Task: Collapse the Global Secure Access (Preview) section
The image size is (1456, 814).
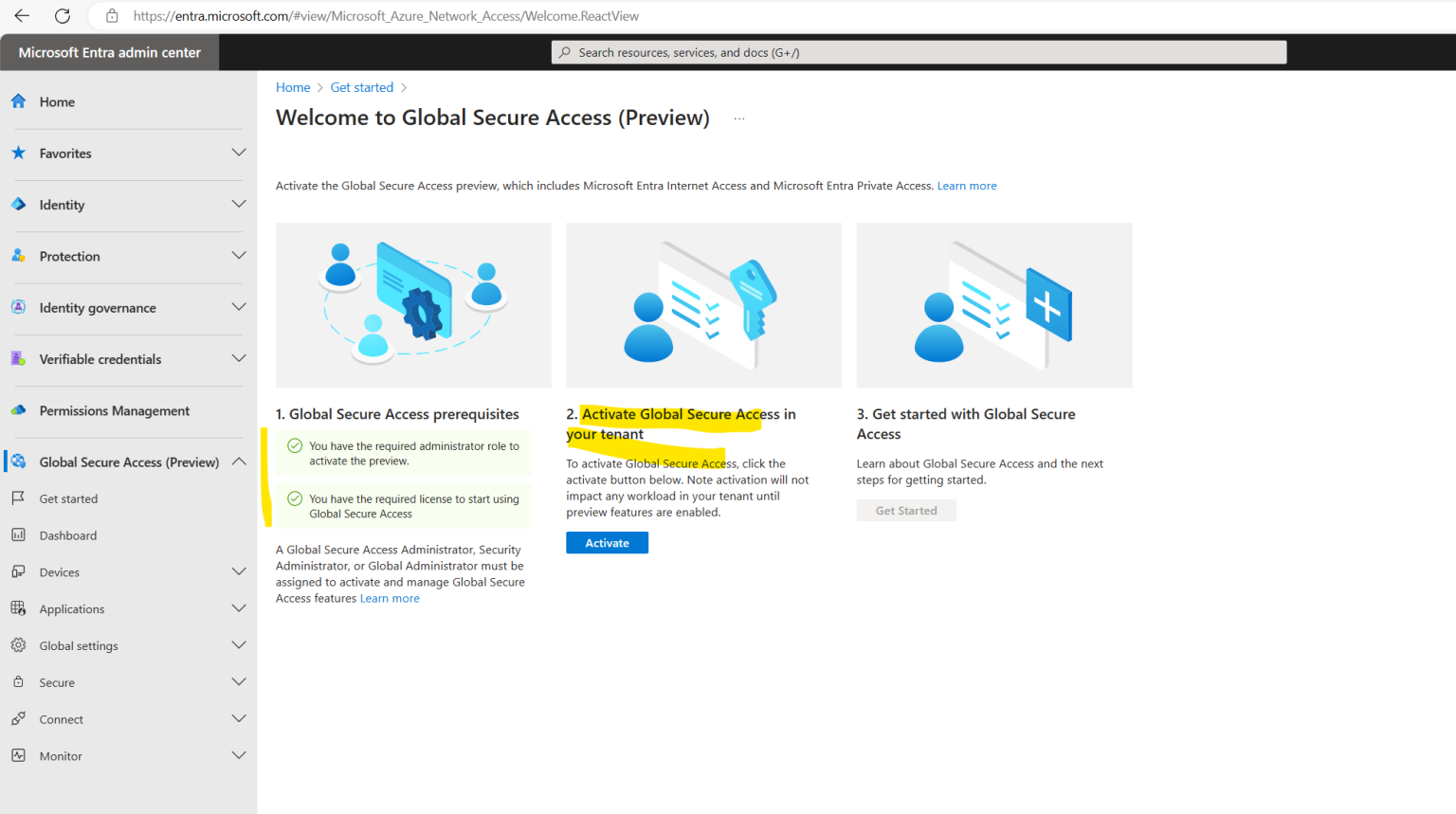Action: [x=239, y=462]
